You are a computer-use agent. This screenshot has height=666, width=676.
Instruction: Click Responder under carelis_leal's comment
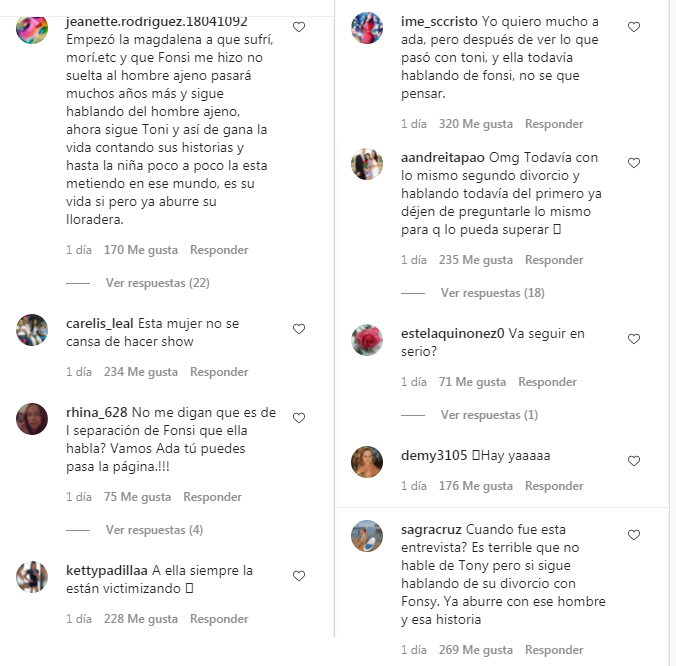click(x=219, y=372)
